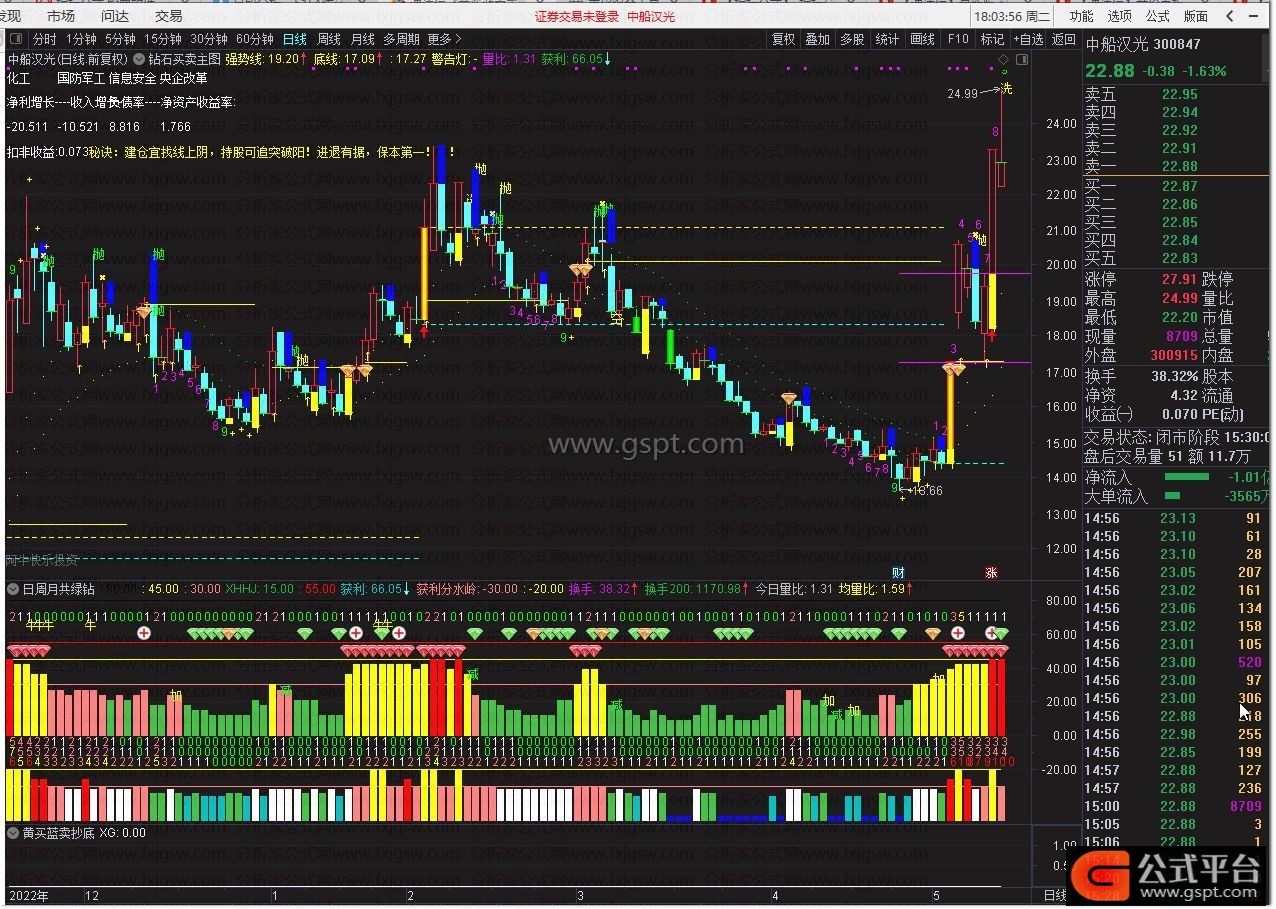Switch chart to 分时 view
Viewport: 1276px width, 909px height.
[44, 40]
